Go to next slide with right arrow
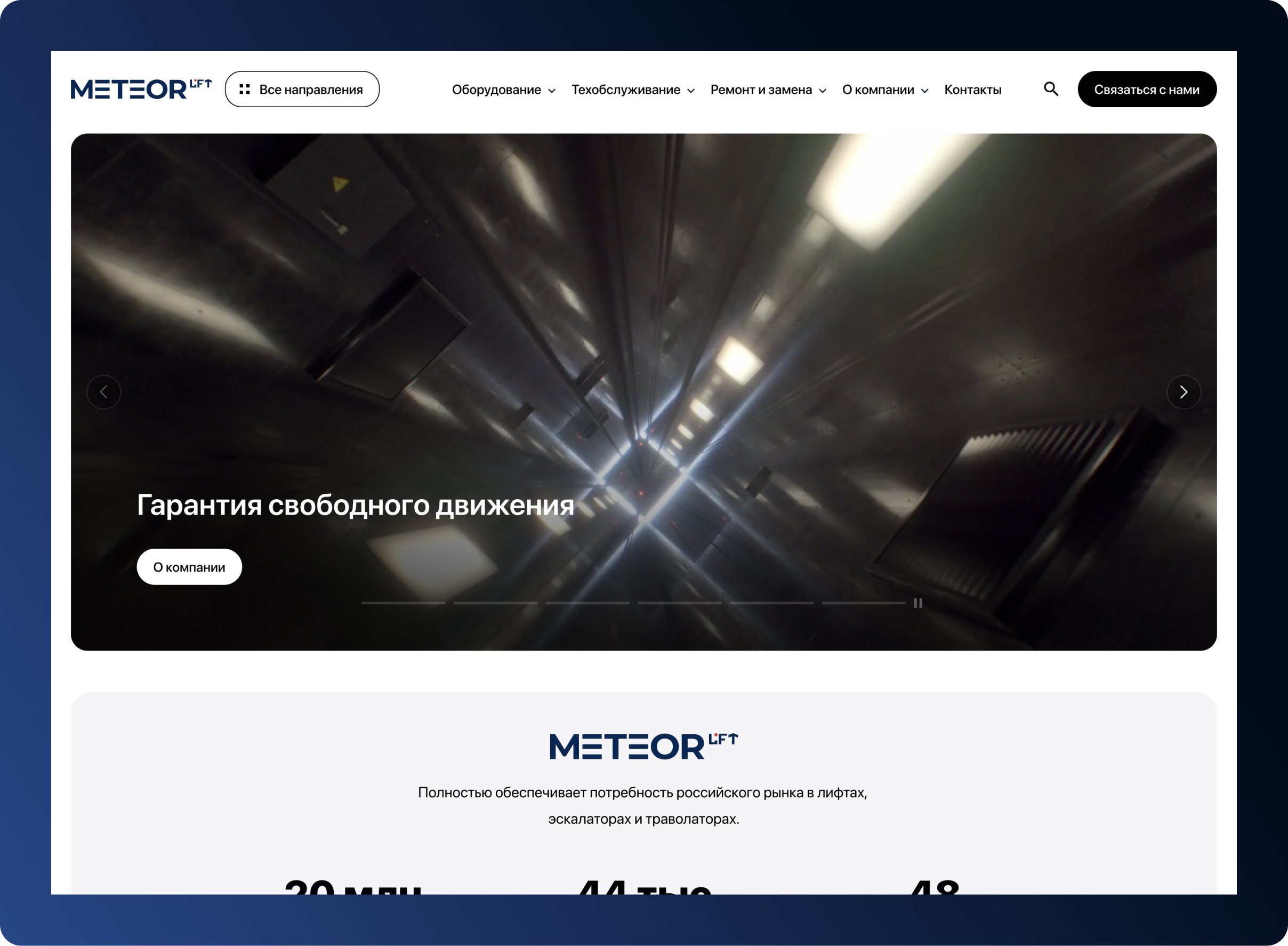This screenshot has width=1288, height=946. point(1183,392)
